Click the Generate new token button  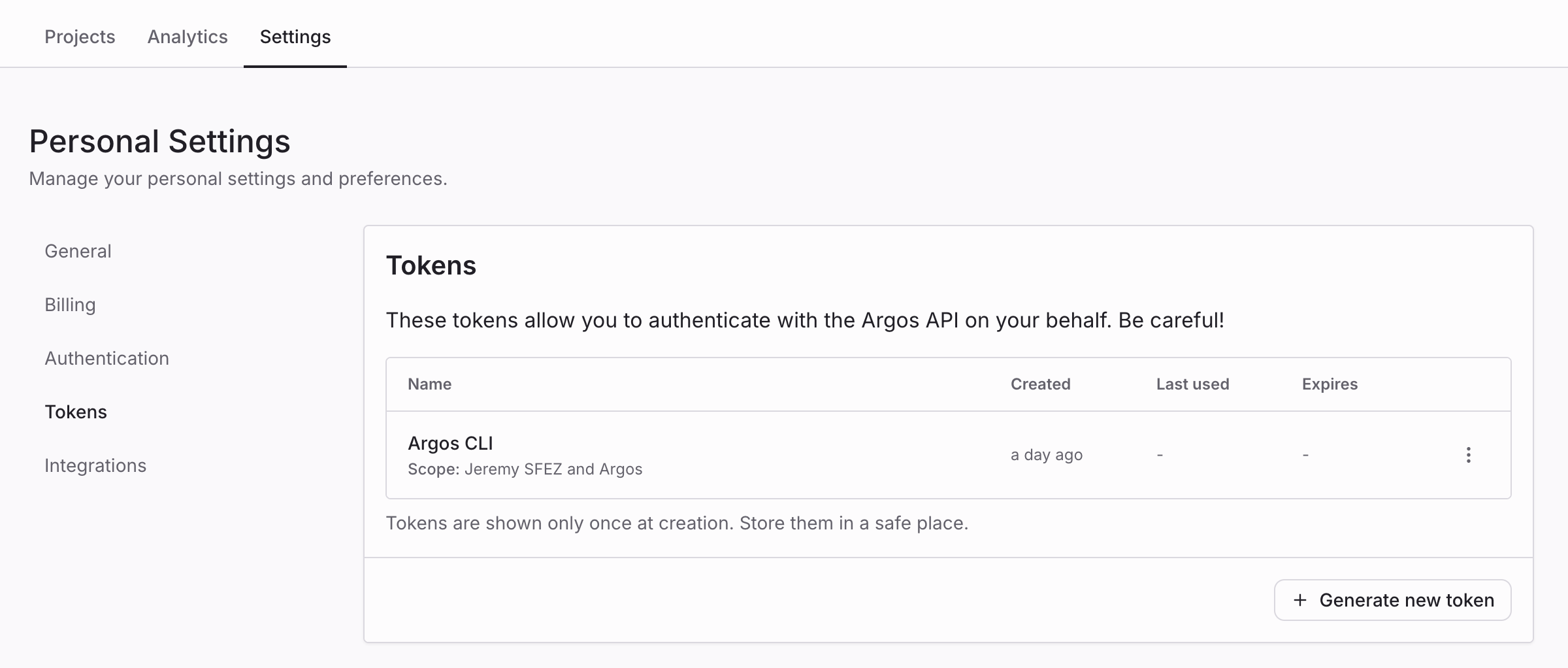pos(1392,600)
